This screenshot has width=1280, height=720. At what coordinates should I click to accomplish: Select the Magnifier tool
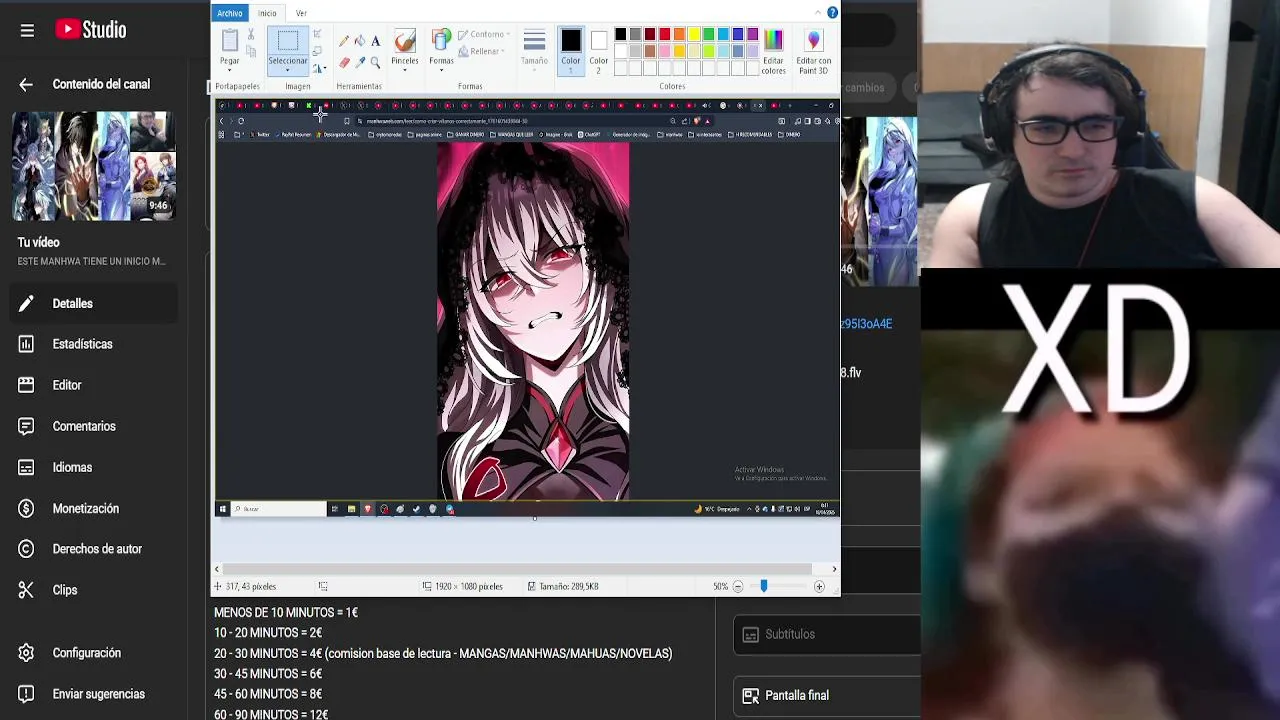coord(375,62)
